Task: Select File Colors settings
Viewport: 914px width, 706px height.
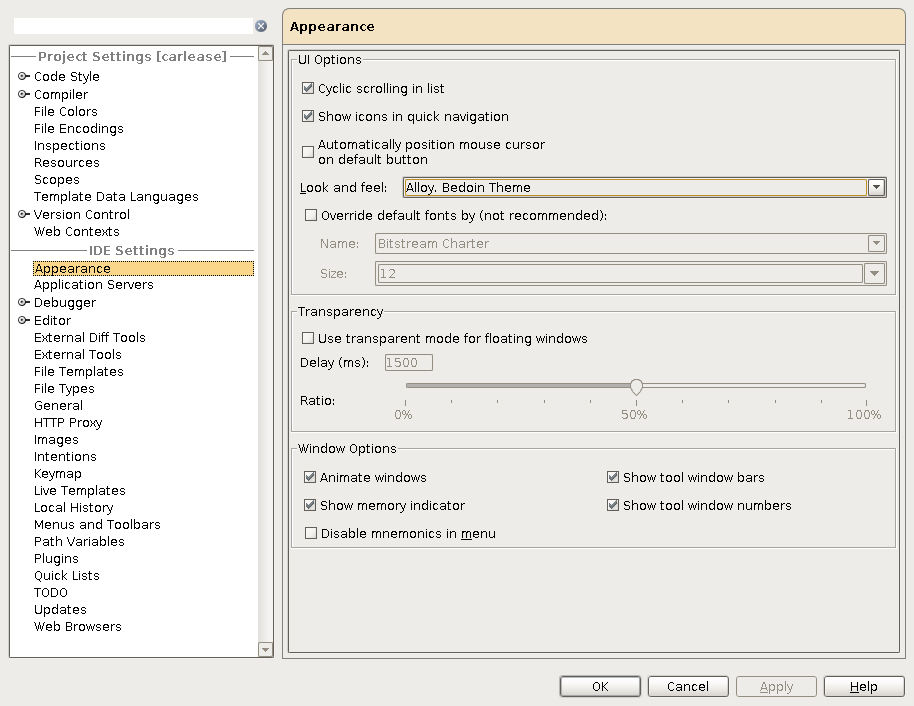Action: point(66,111)
